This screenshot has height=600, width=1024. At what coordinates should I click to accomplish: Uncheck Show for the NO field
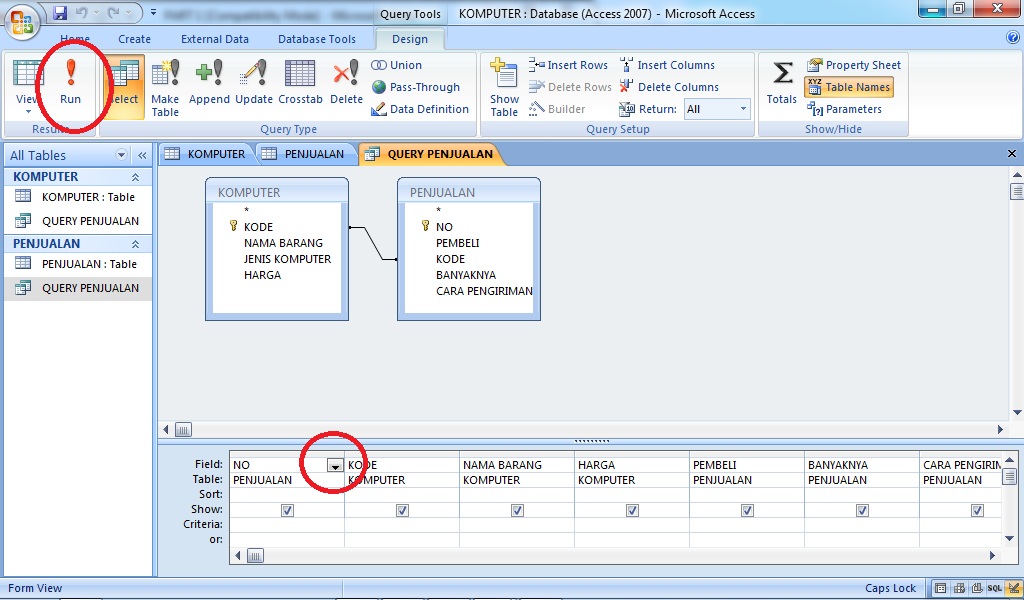point(287,510)
